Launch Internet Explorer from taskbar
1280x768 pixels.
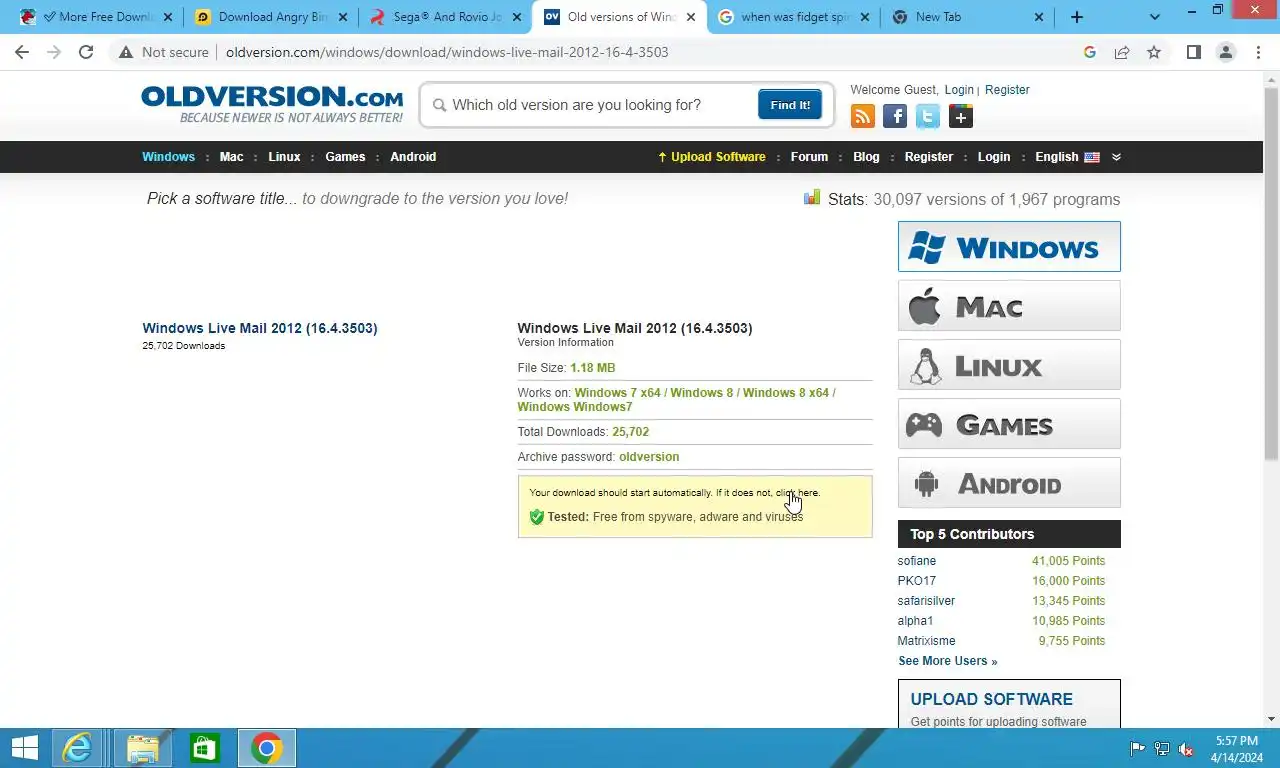point(78,748)
